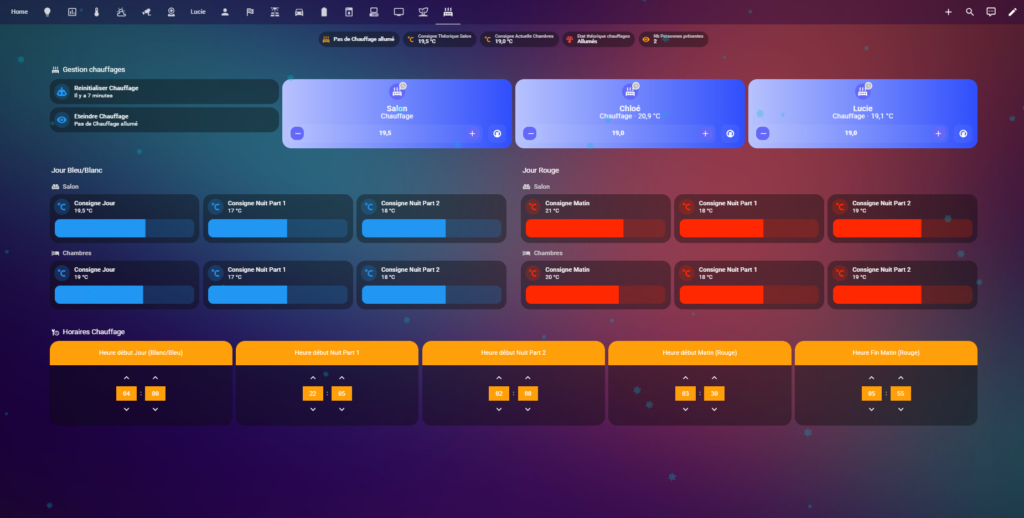Open the lightbulb view in top bar
Image resolution: width=1024 pixels, height=518 pixels.
46,12
